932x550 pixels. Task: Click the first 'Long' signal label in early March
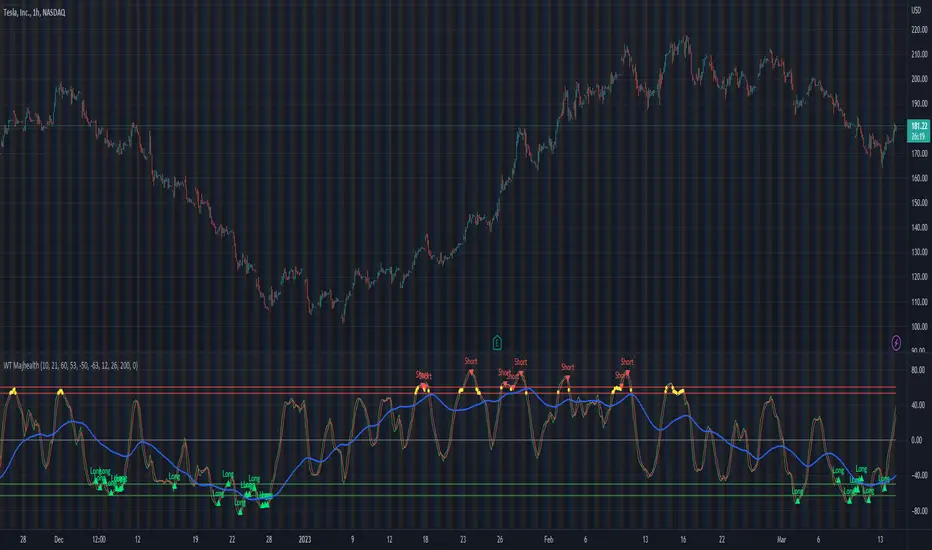pos(798,491)
